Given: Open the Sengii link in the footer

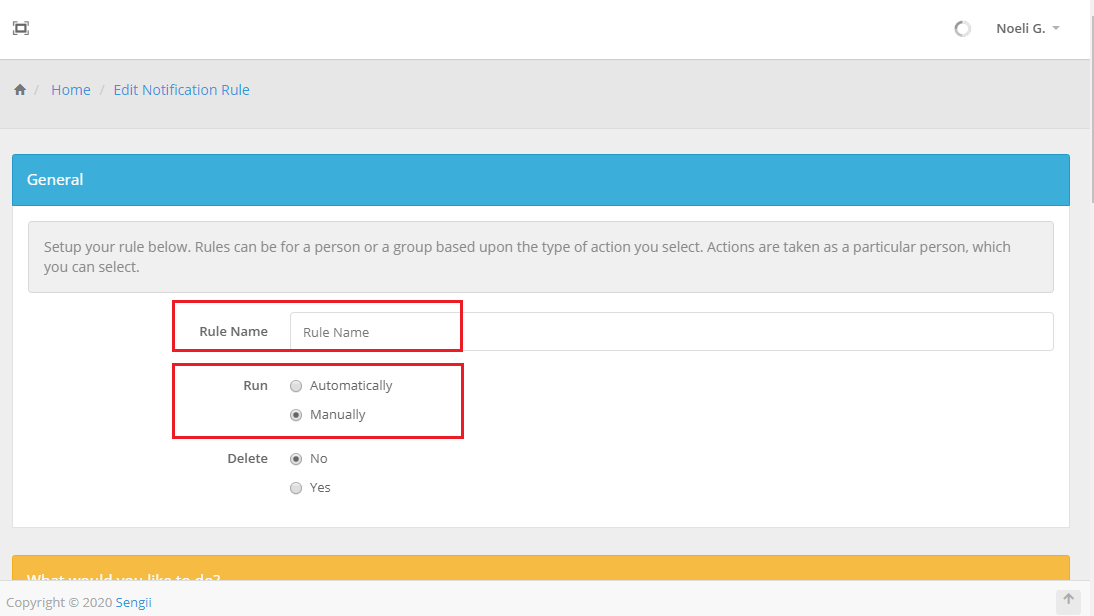Looking at the screenshot, I should (x=133, y=602).
